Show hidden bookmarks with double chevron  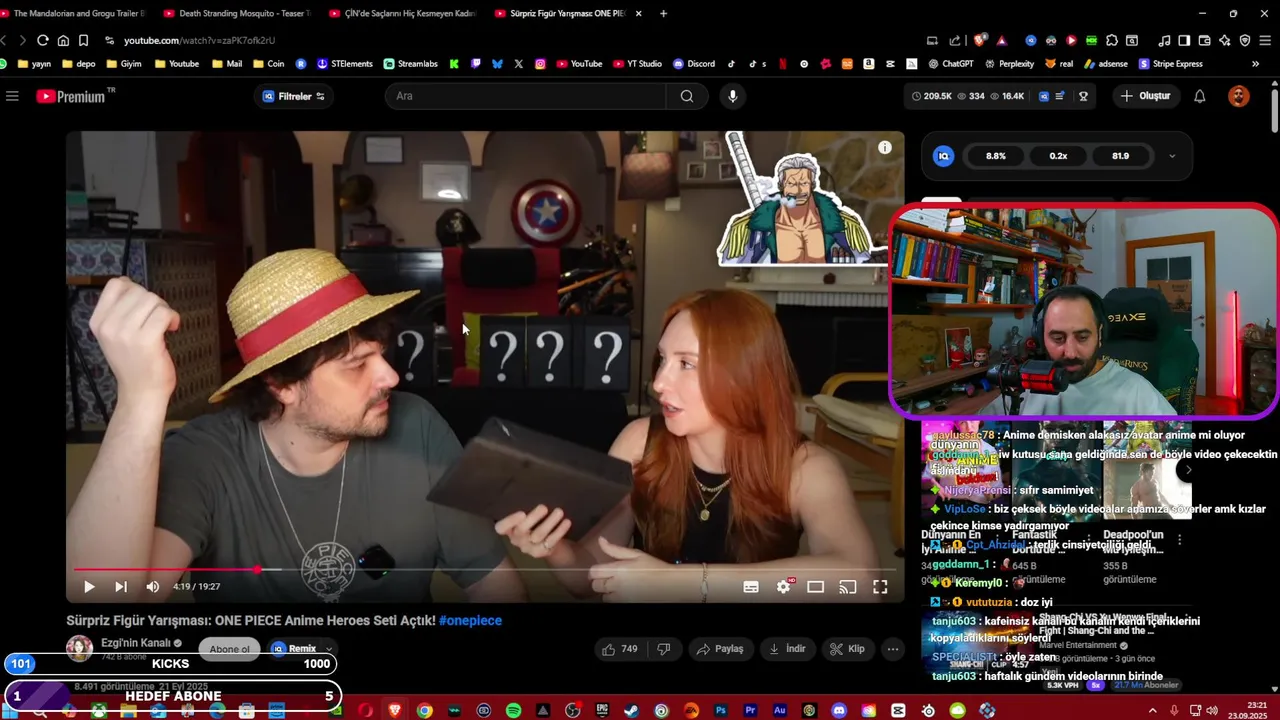pyautogui.click(x=1255, y=64)
